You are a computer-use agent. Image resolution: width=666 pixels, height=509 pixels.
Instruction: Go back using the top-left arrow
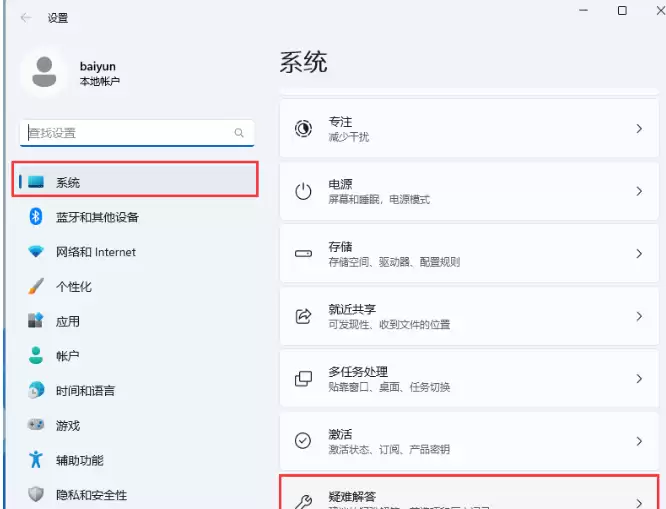pos(26,18)
